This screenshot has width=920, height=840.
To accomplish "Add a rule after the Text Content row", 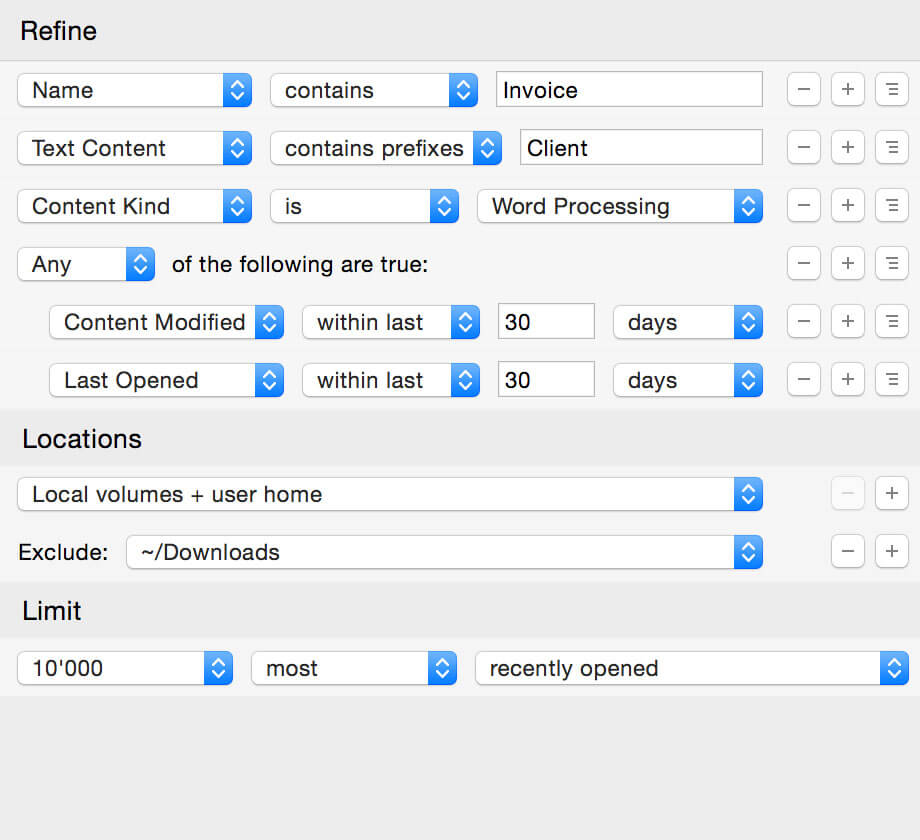I will point(847,148).
